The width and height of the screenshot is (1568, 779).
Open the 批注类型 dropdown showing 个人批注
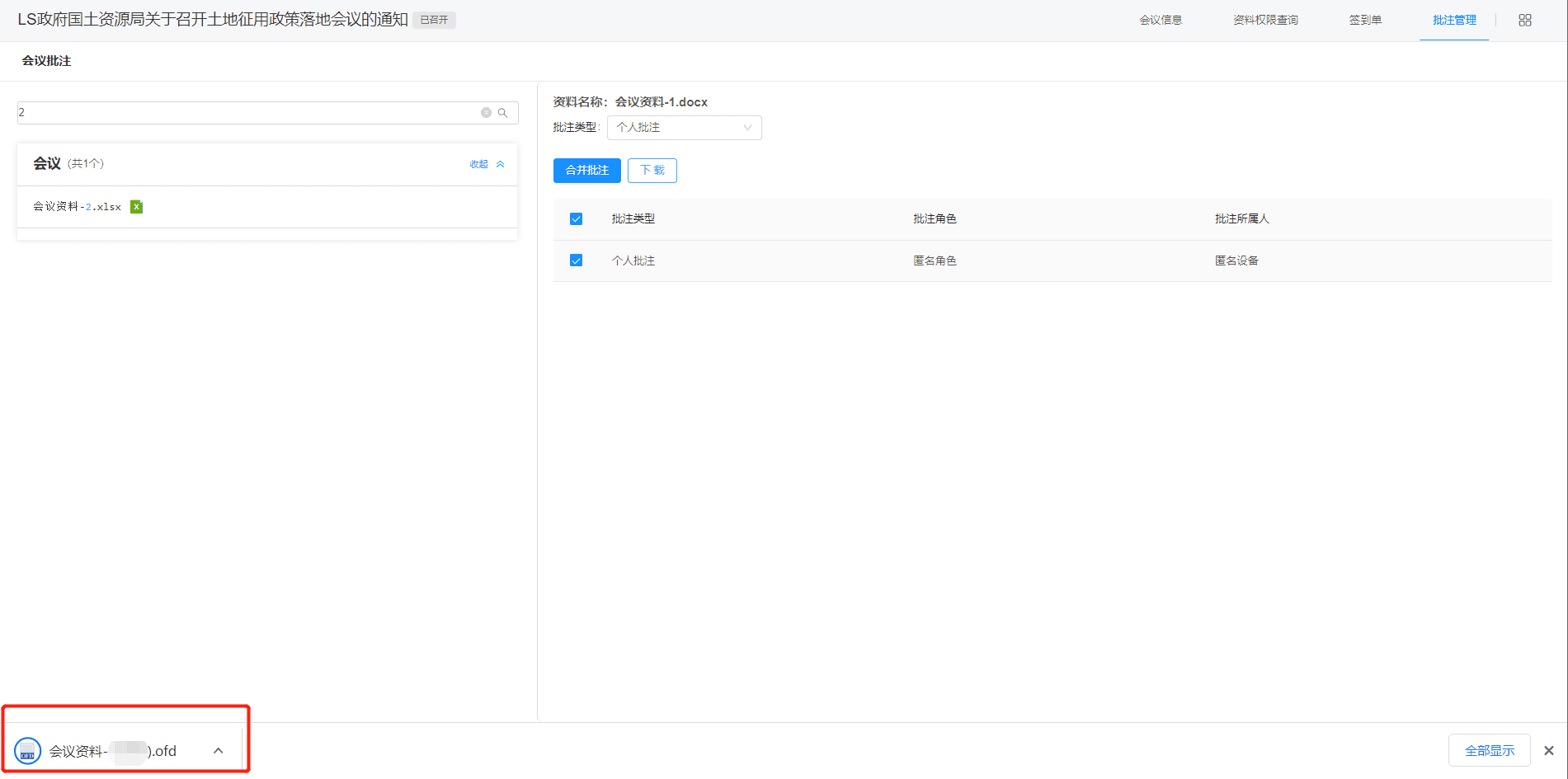(x=684, y=128)
